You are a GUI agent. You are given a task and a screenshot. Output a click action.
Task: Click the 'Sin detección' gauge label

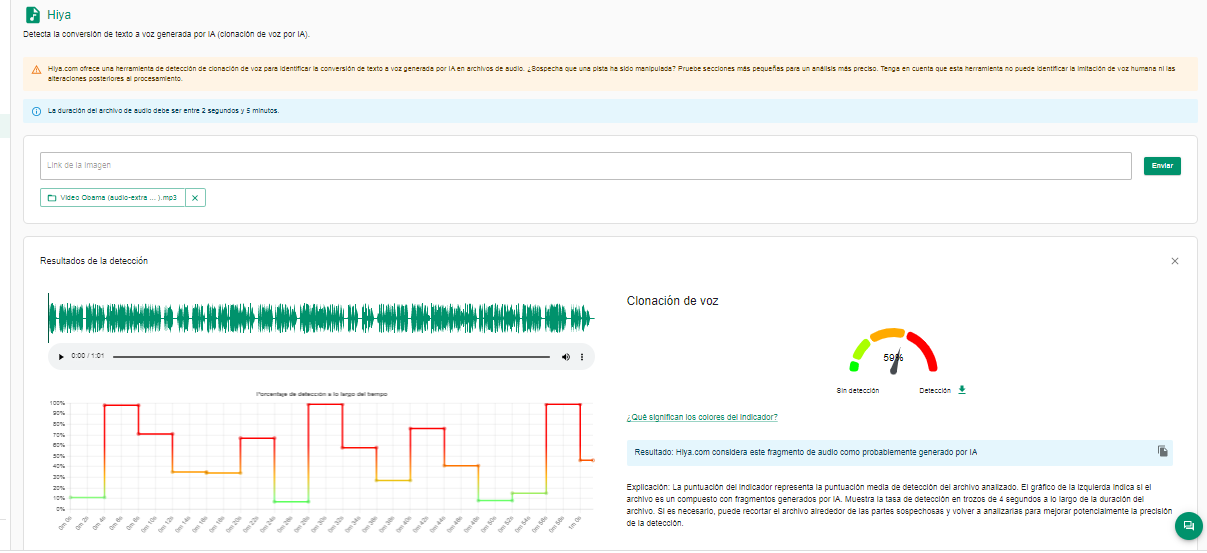click(857, 391)
